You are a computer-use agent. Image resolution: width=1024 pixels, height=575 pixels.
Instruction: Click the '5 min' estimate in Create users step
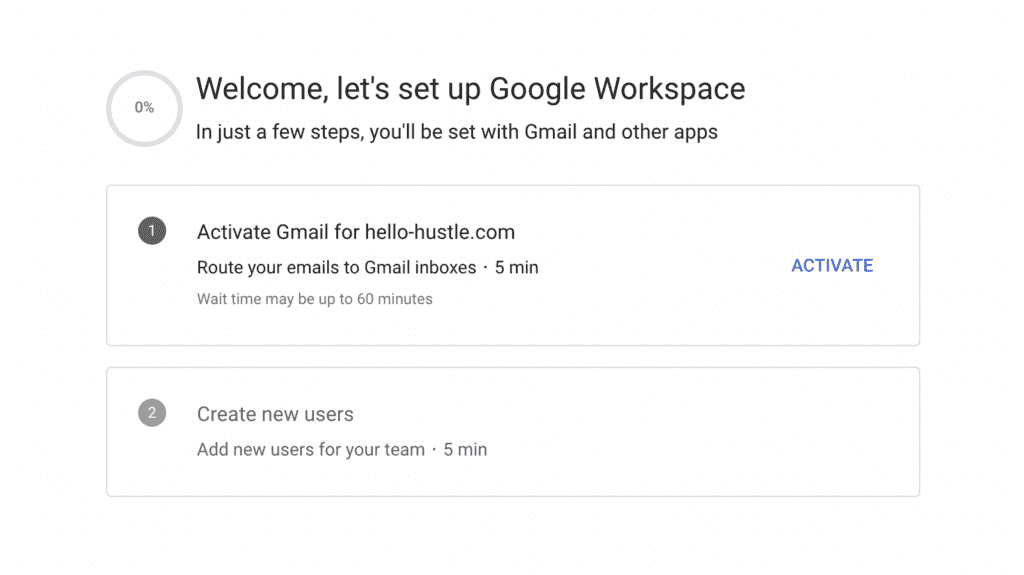pyautogui.click(x=465, y=449)
